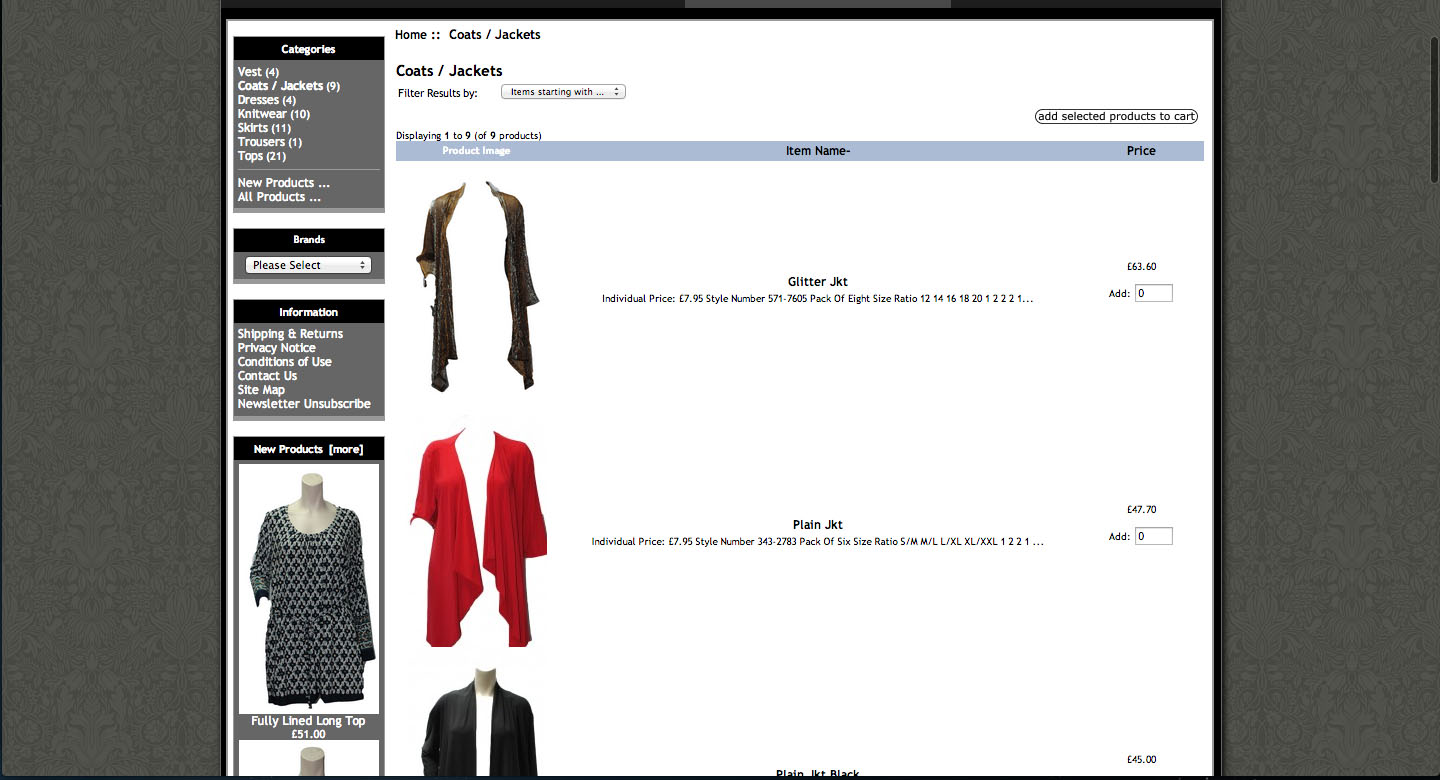
Task: Click the Glitter Jkt price £63.60
Action: [x=1141, y=267]
